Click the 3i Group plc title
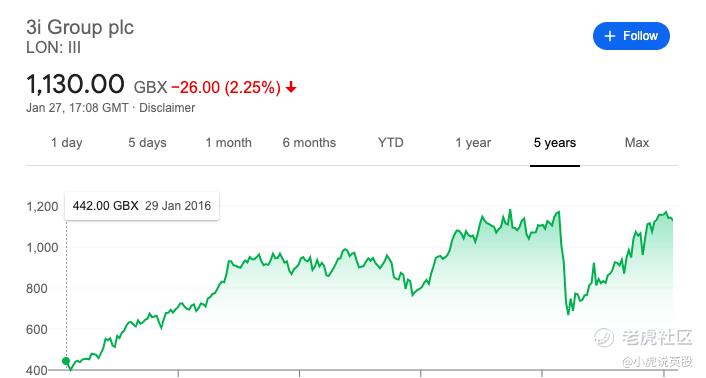Image resolution: width=706 pixels, height=378 pixels. 80,27
